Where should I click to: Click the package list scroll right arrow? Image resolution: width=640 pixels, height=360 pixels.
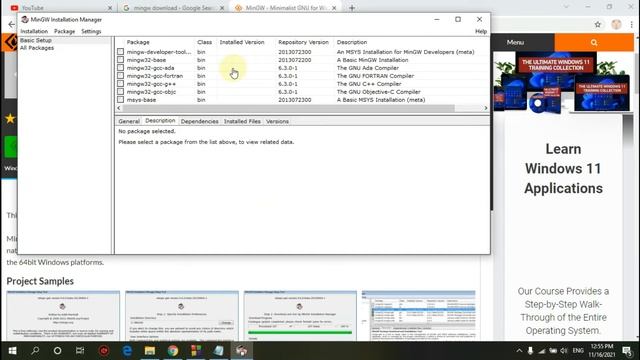486,108
